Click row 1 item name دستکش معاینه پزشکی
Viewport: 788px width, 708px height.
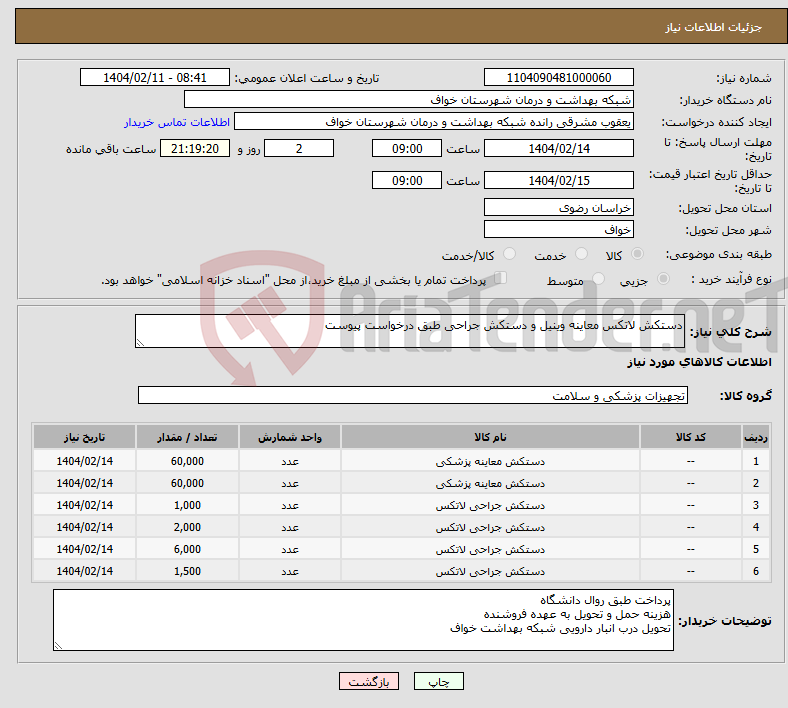click(x=490, y=461)
